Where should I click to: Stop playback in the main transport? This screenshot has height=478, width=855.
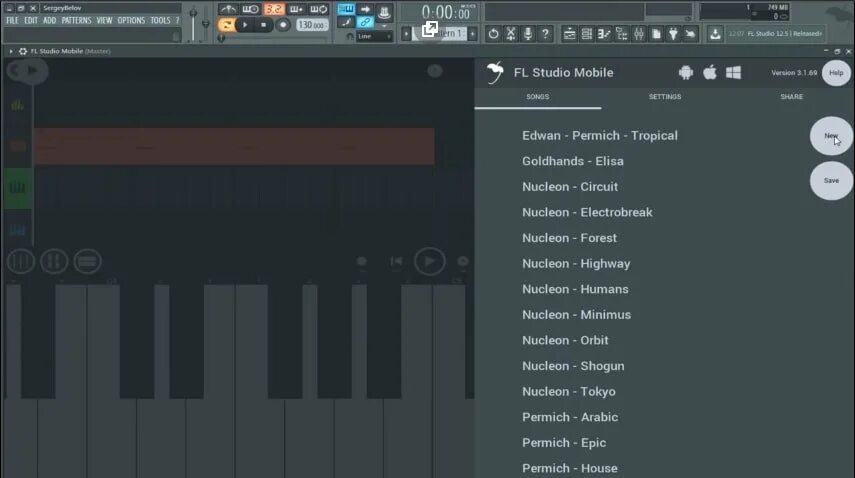263,25
